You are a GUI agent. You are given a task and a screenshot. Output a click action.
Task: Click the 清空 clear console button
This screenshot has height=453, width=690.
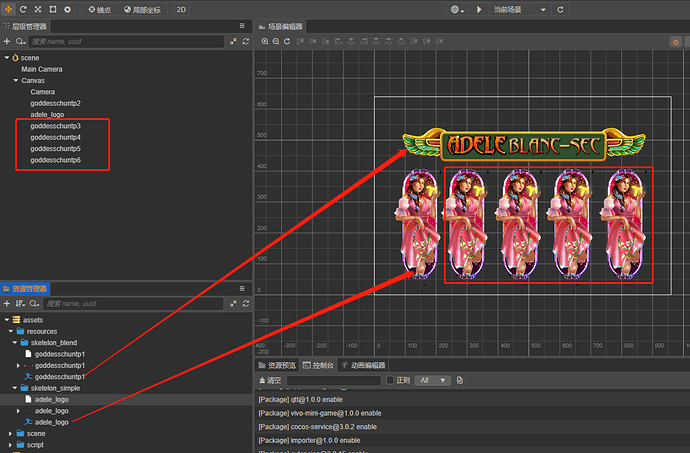pos(270,380)
